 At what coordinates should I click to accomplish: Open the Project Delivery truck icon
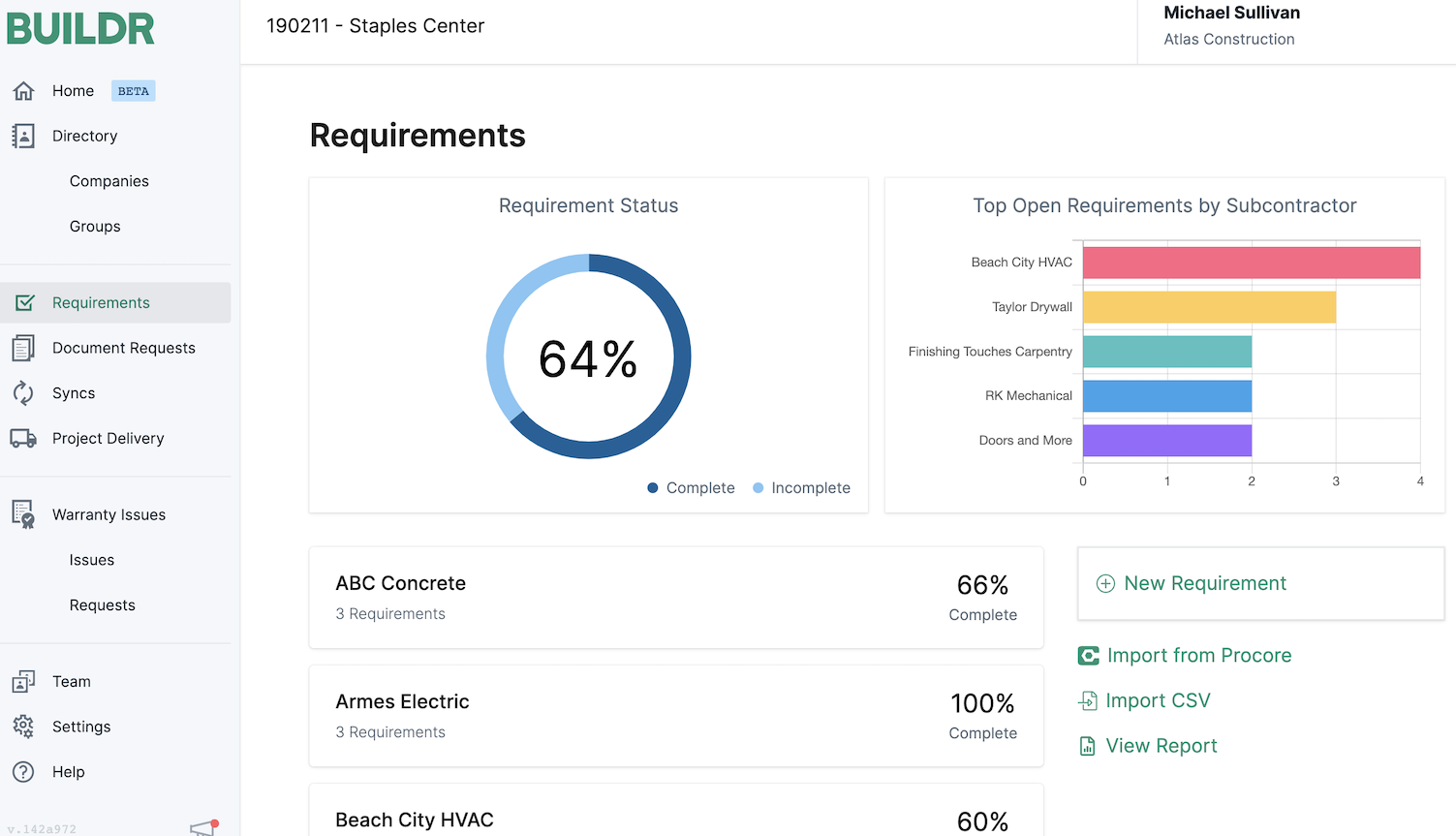pyautogui.click(x=24, y=438)
